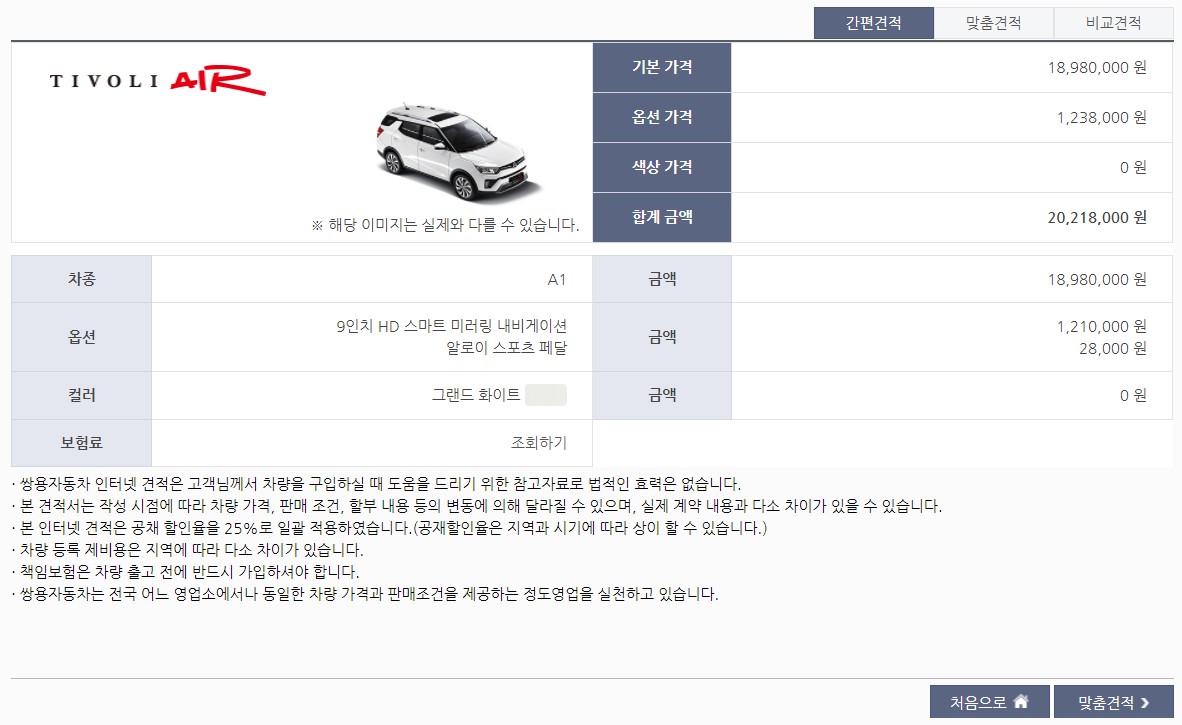The height and width of the screenshot is (725, 1182).
Task: Click the 공채 할인율 25% notice line
Action: click(x=389, y=528)
